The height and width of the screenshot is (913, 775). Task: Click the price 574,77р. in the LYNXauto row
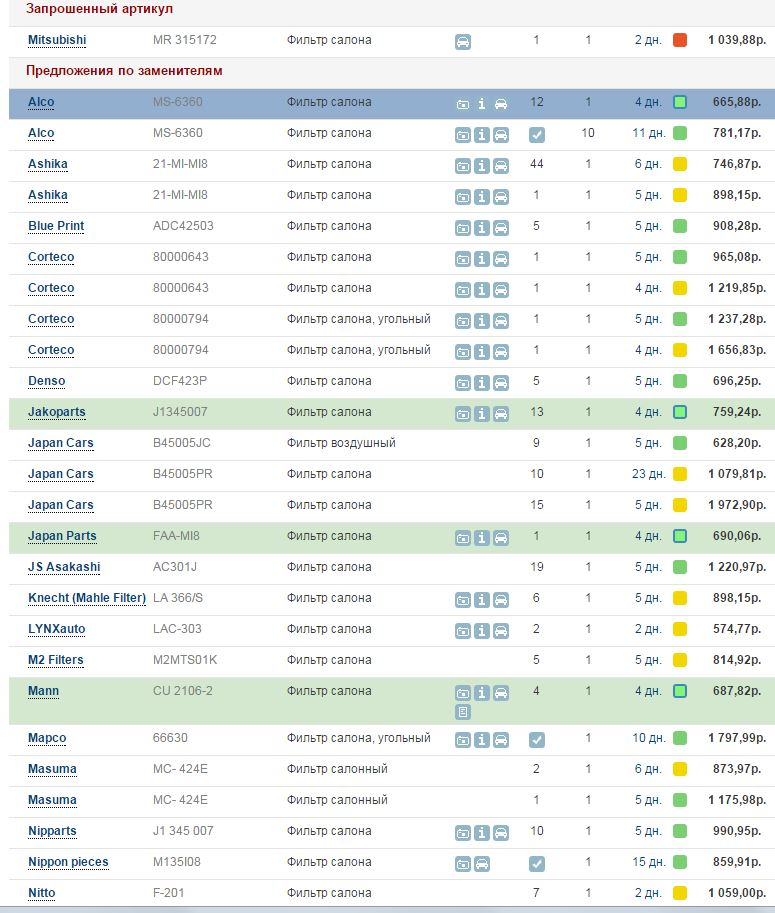(x=735, y=629)
